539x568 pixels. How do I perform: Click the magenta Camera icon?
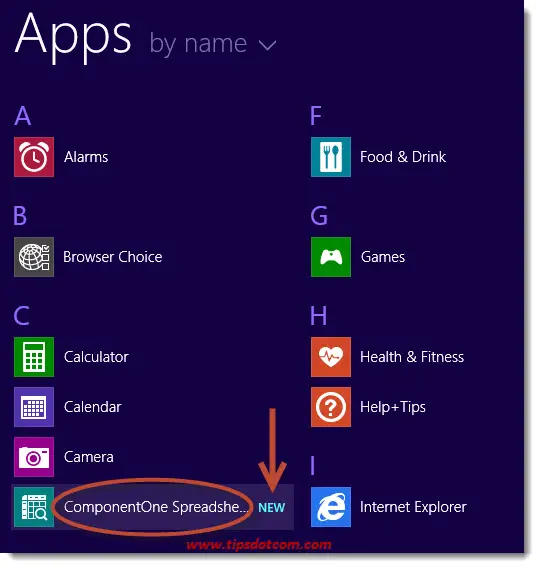click(x=34, y=457)
